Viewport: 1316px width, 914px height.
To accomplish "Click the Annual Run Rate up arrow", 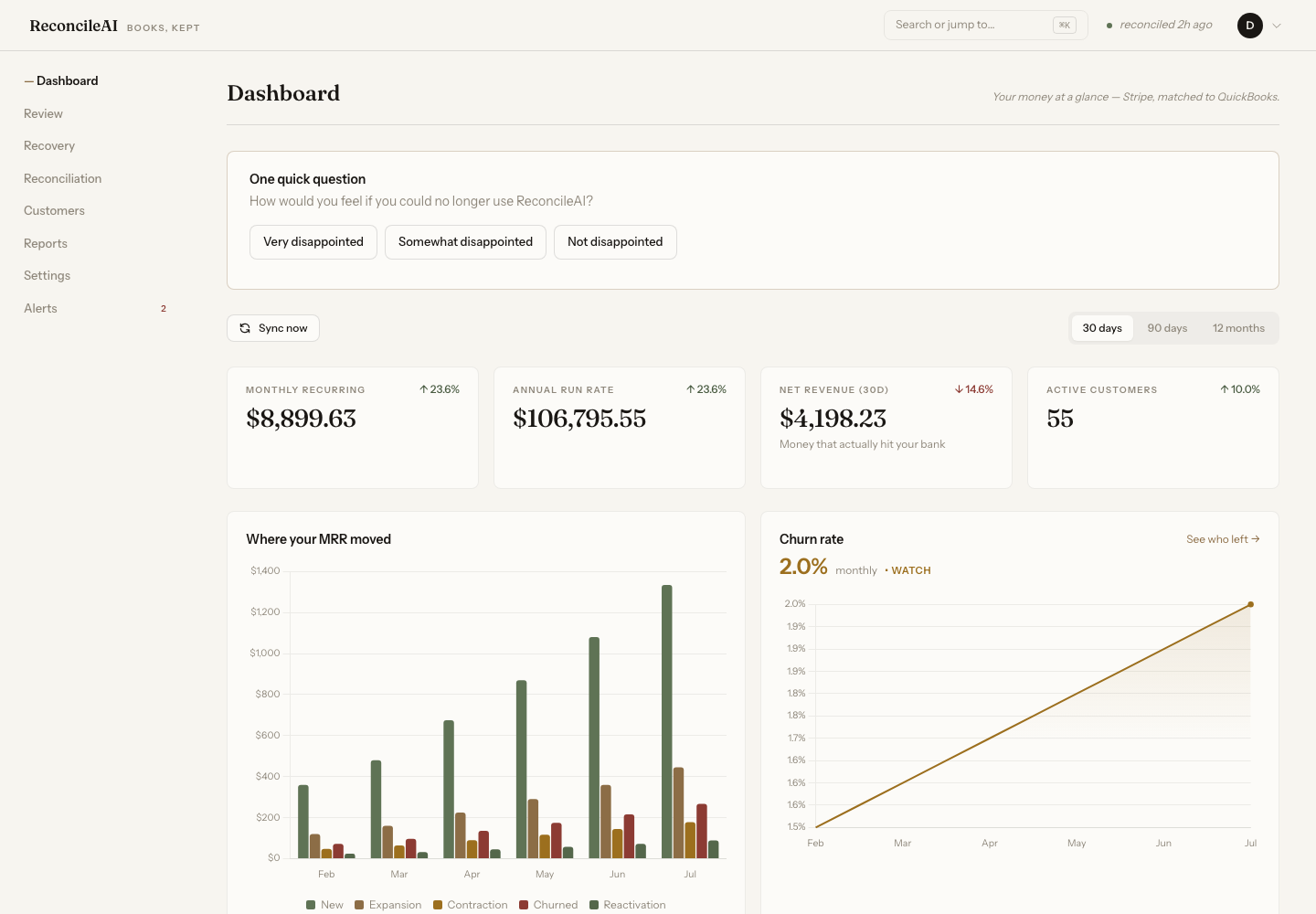I will click(x=691, y=389).
